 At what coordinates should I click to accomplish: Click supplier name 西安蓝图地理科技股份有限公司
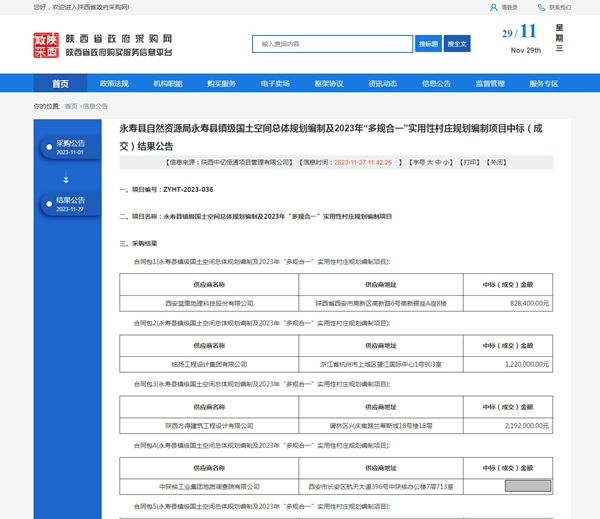tap(209, 303)
